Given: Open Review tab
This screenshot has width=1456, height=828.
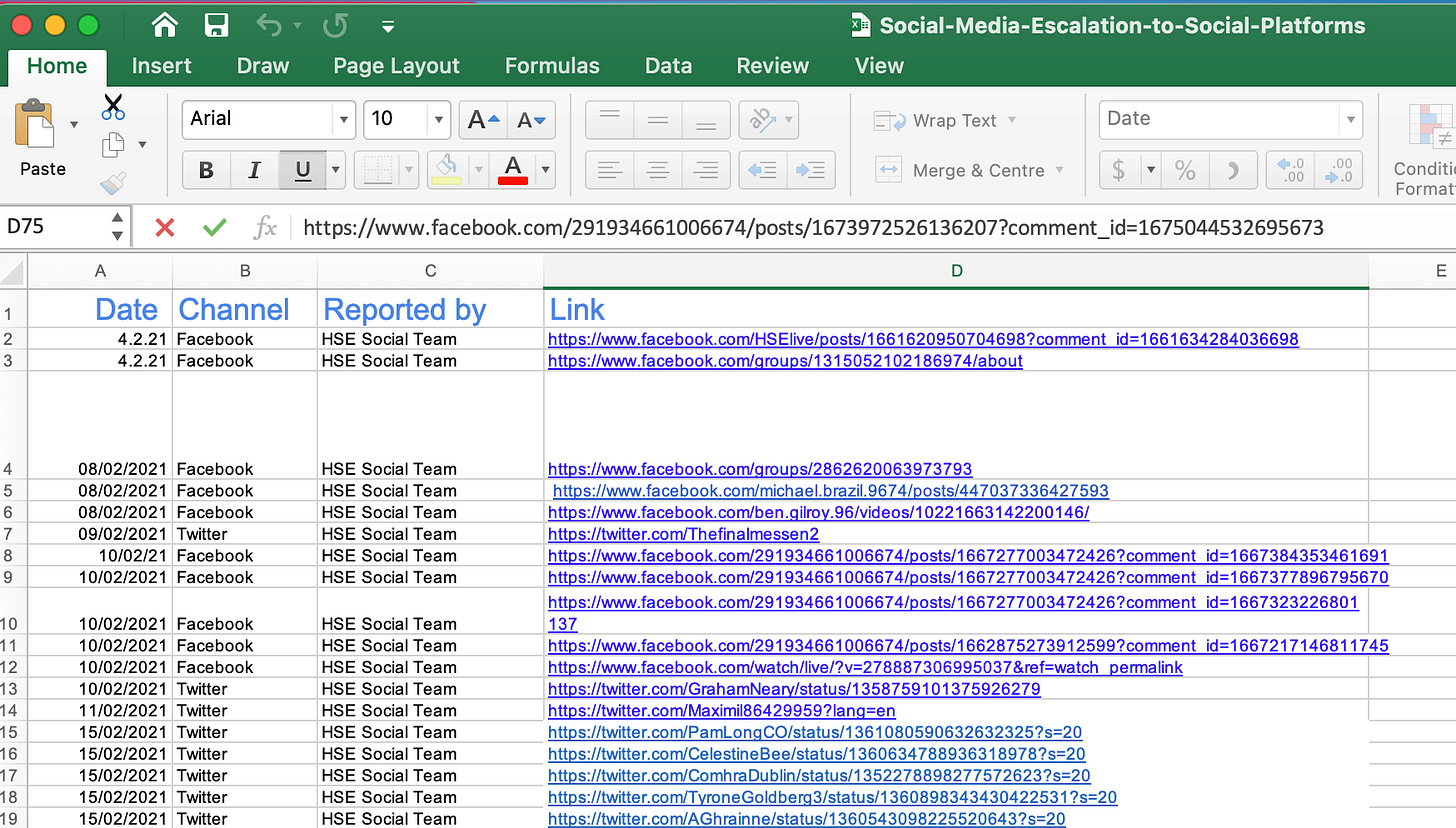Looking at the screenshot, I should pos(772,66).
